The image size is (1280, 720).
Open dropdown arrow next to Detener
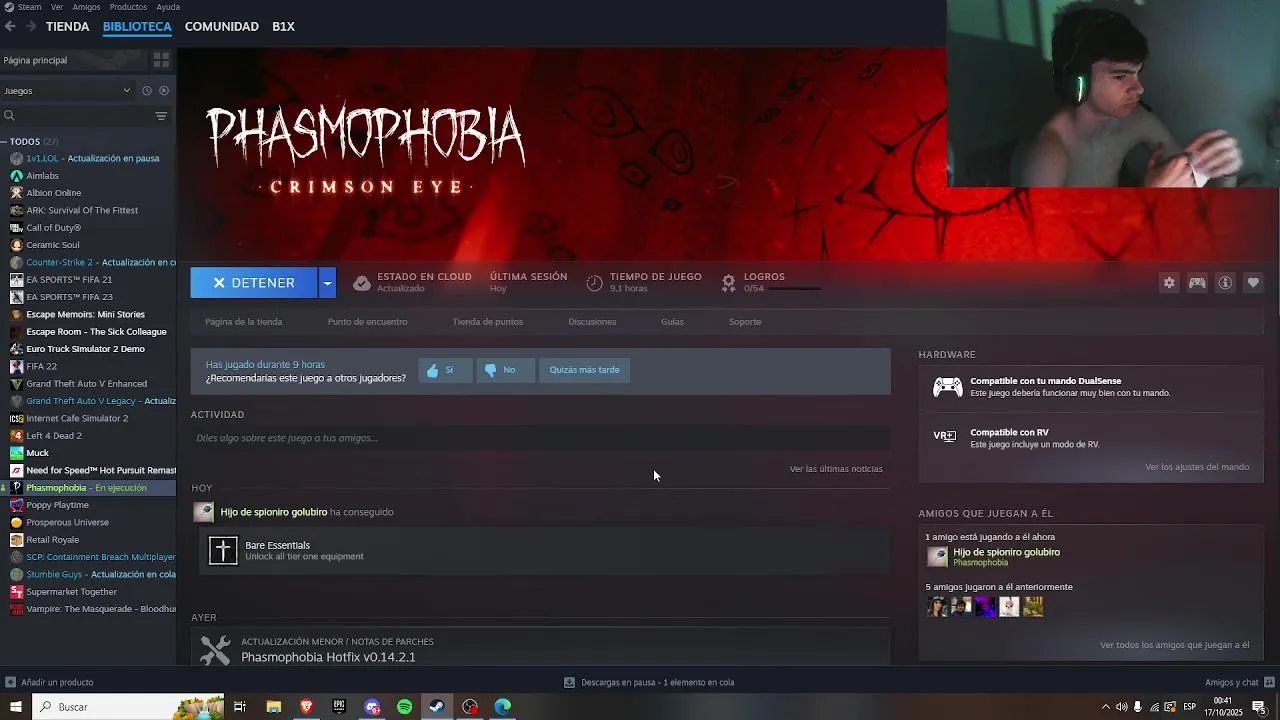click(327, 283)
